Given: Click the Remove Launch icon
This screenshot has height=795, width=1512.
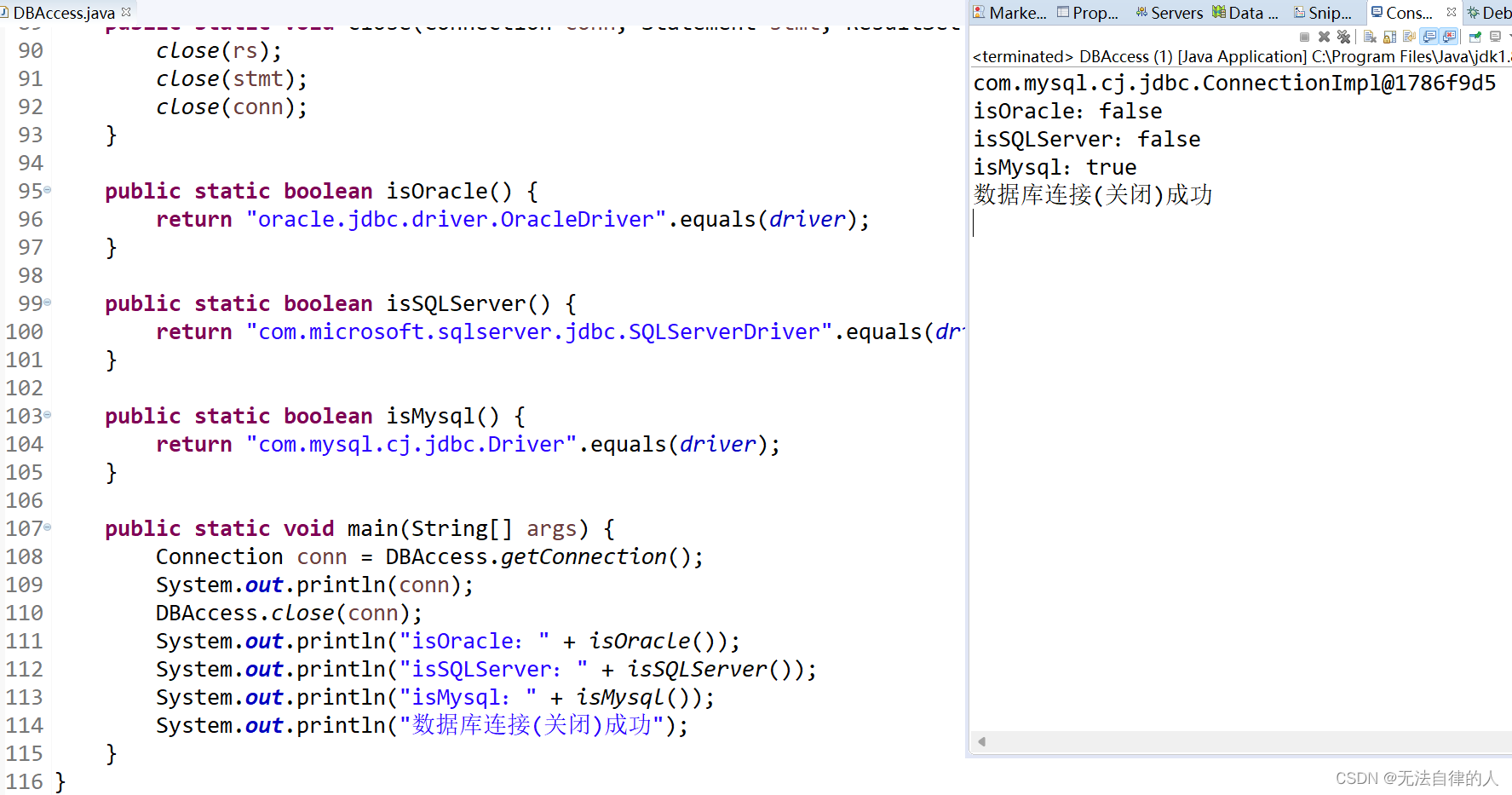Looking at the screenshot, I should pyautogui.click(x=1324, y=36).
